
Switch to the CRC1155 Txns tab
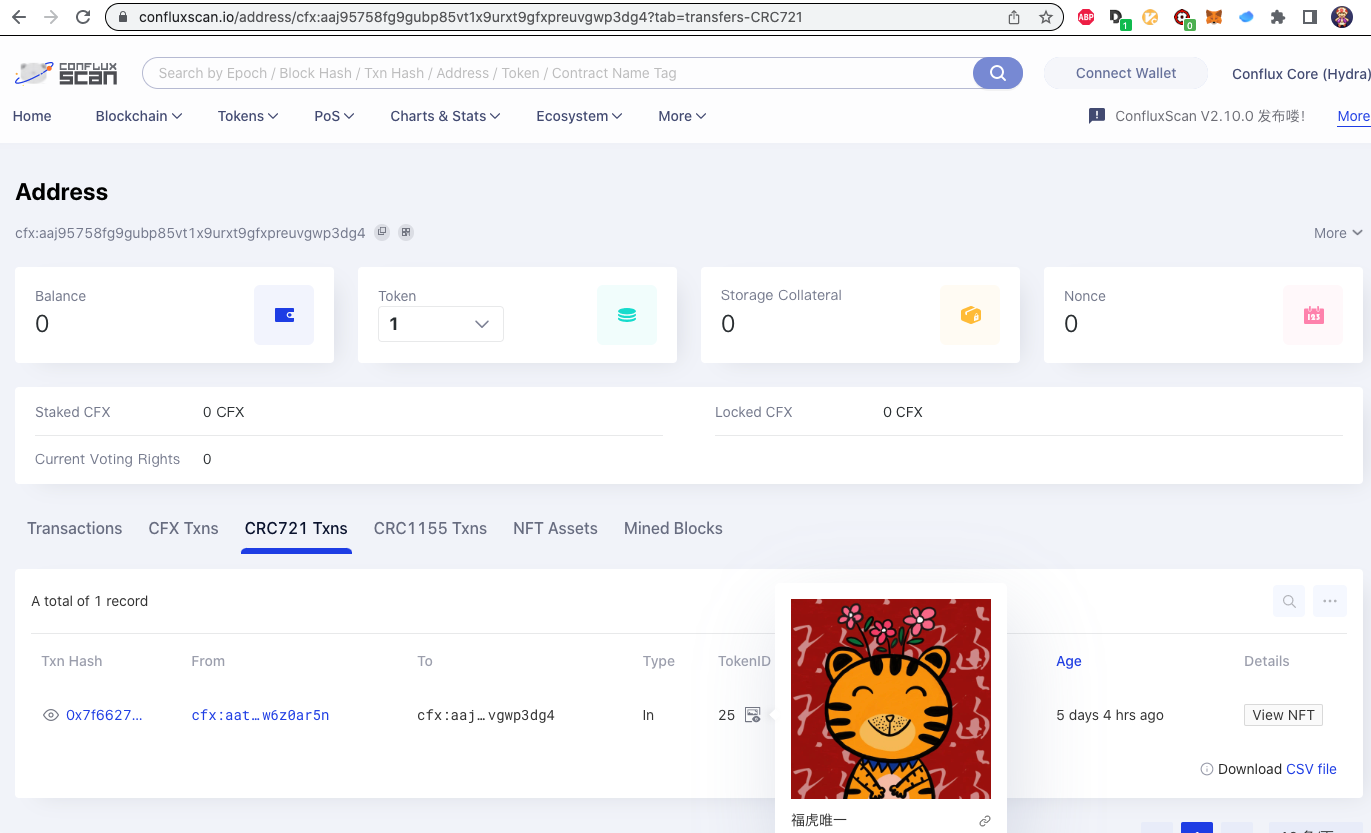[431, 528]
